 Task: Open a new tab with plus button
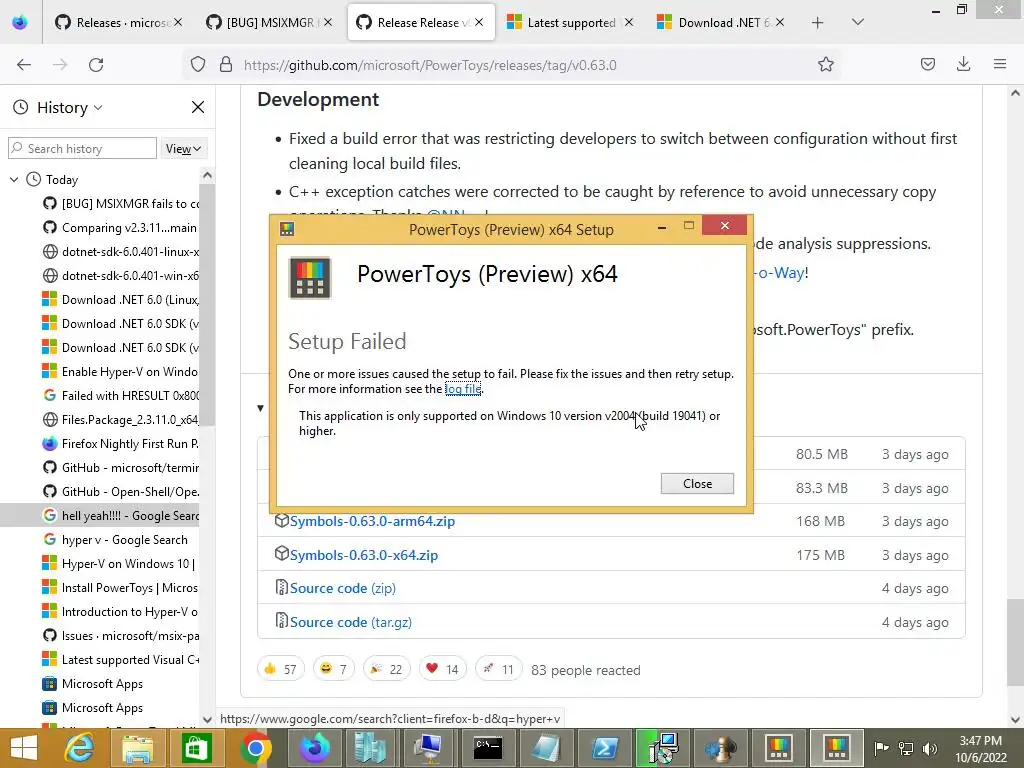pos(817,23)
